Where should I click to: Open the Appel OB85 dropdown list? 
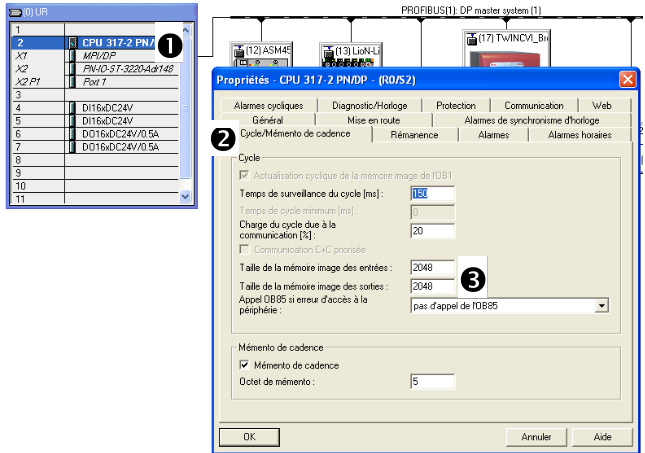click(601, 306)
